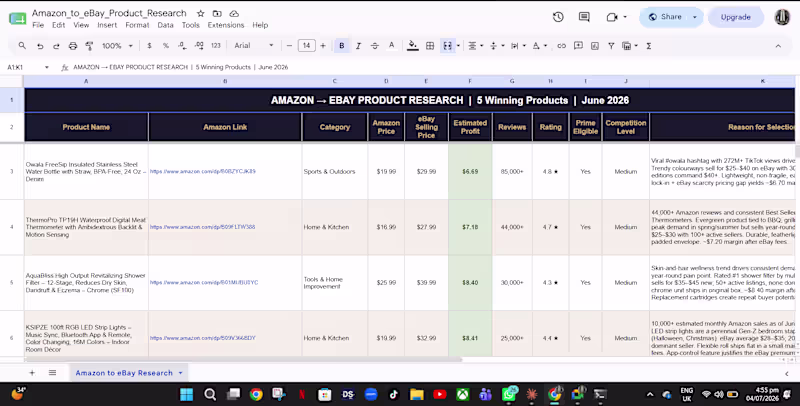800x406 pixels.
Task: Start a meeting with camera icon
Action: click(612, 17)
